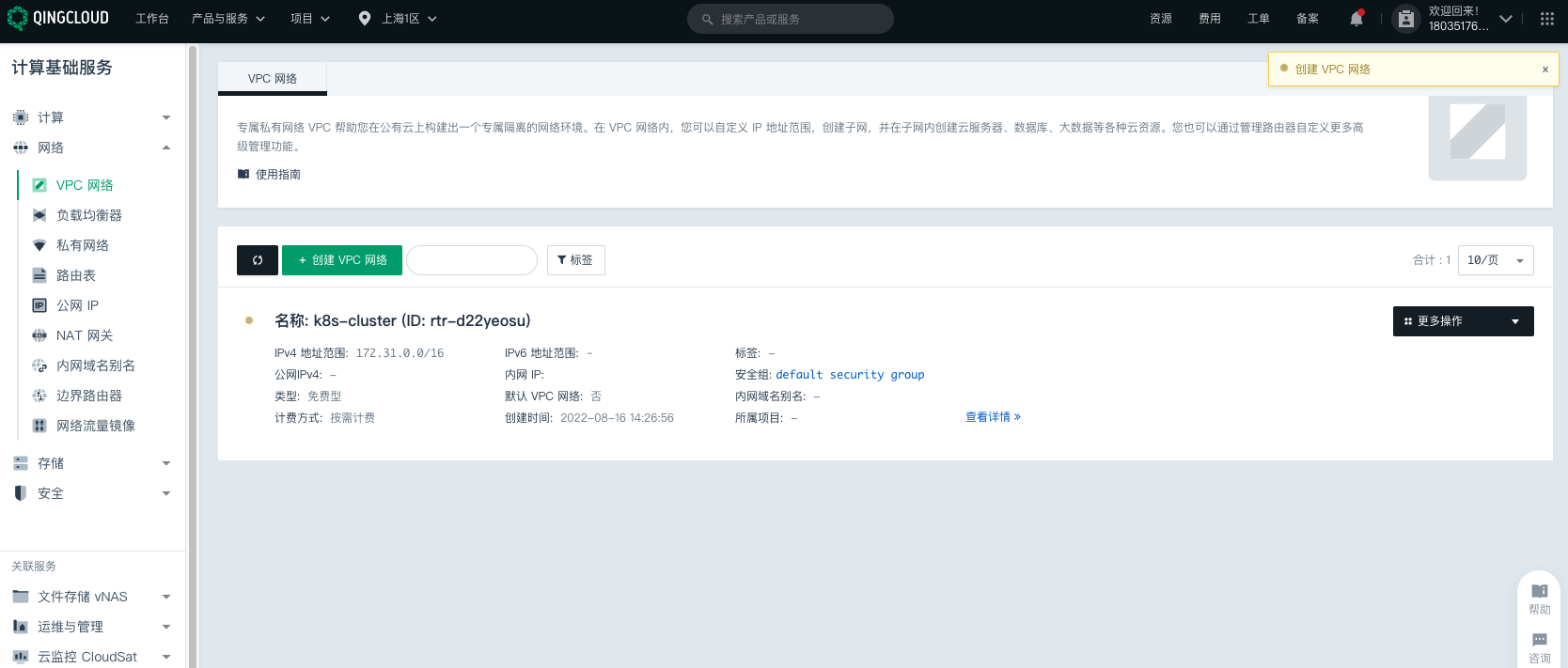This screenshot has height=668, width=1568.
Task: Open the 帮助 help widget
Action: (x=1540, y=598)
